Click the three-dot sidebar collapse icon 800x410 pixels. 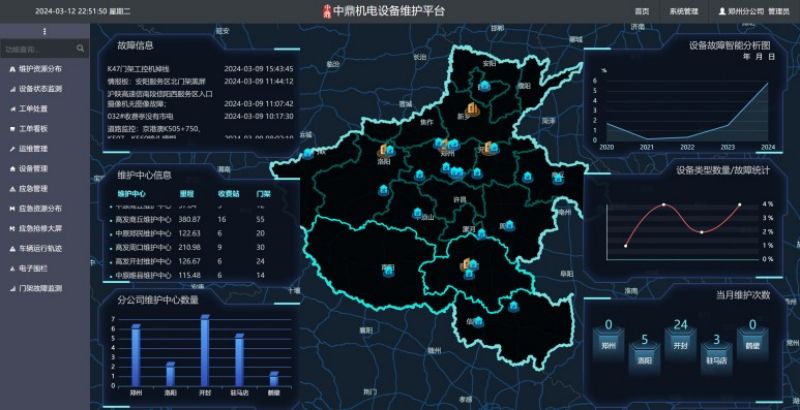pos(44,32)
